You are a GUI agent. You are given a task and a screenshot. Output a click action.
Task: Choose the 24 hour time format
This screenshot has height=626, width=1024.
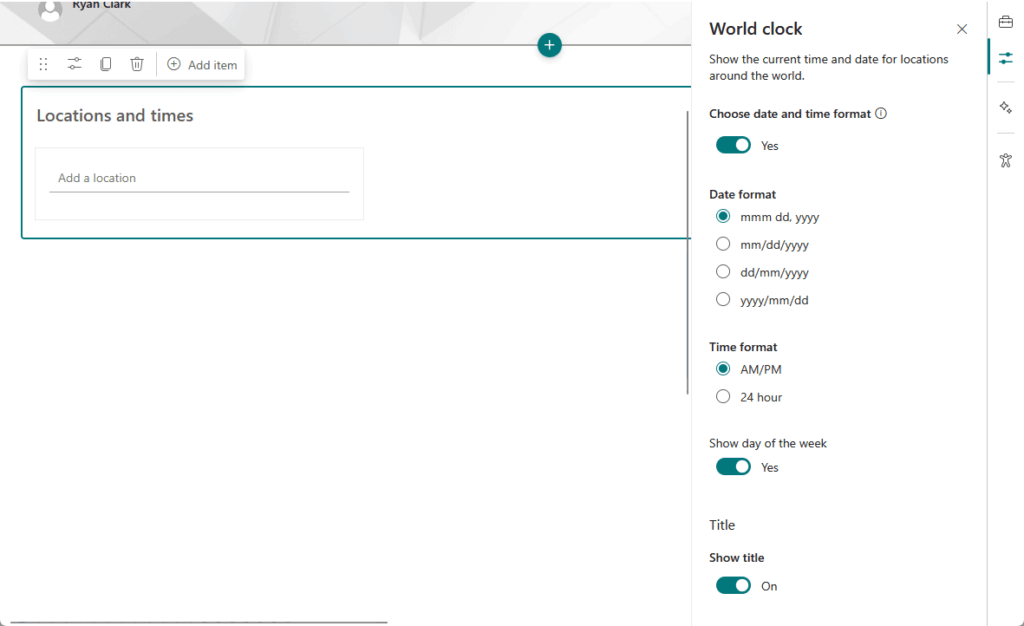click(723, 396)
